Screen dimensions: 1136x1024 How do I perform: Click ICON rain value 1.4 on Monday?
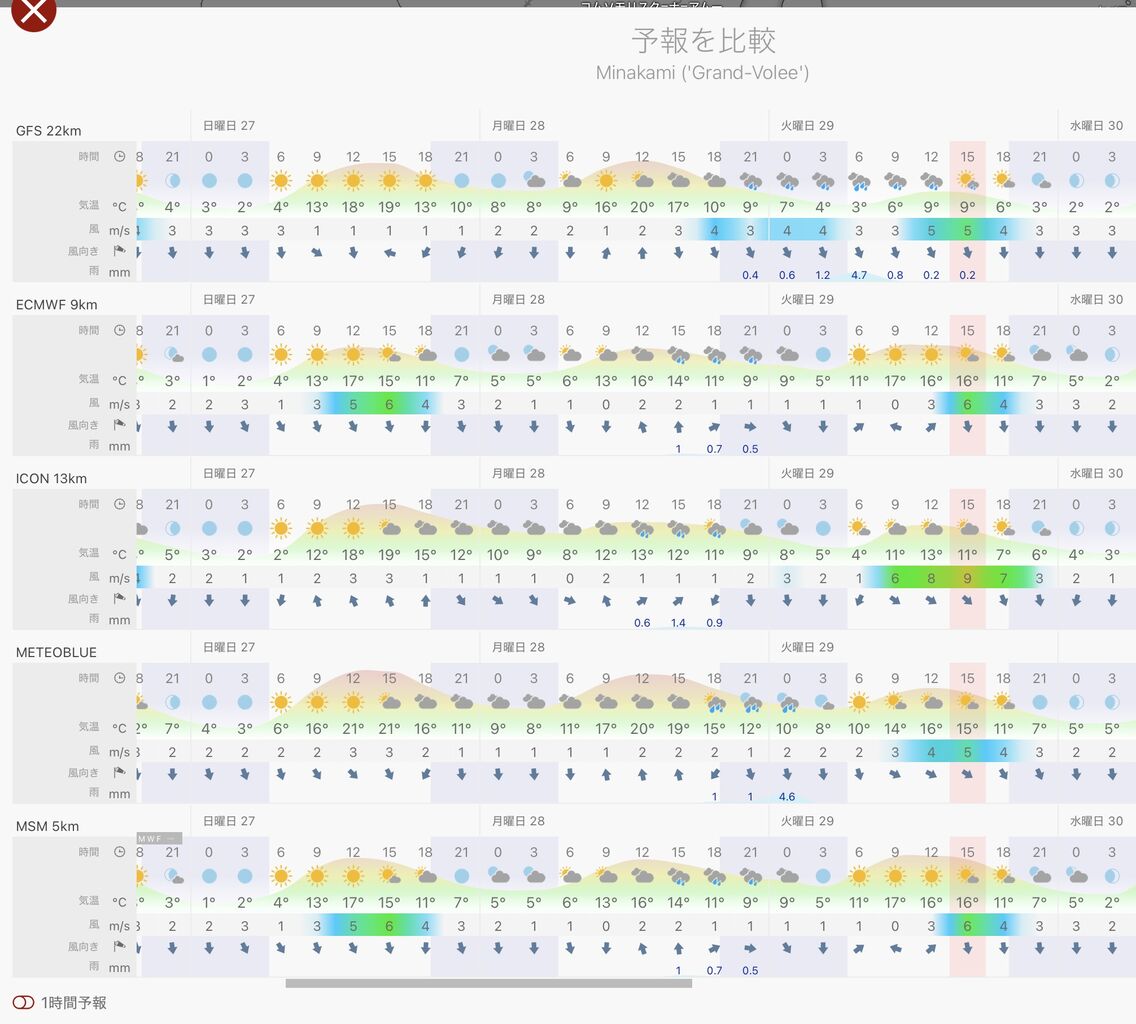click(678, 623)
